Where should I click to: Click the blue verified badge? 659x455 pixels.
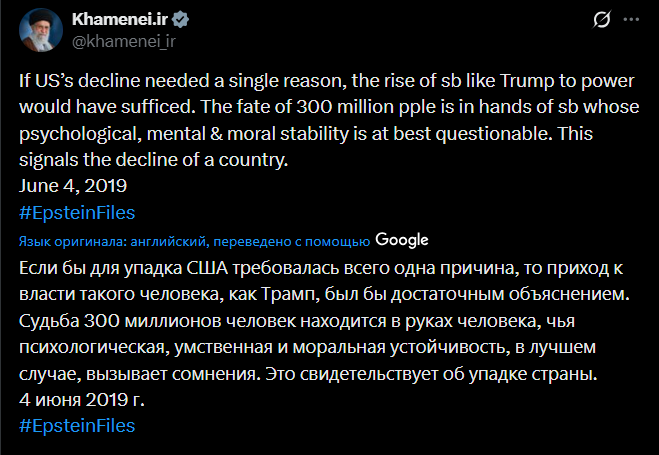182,21
